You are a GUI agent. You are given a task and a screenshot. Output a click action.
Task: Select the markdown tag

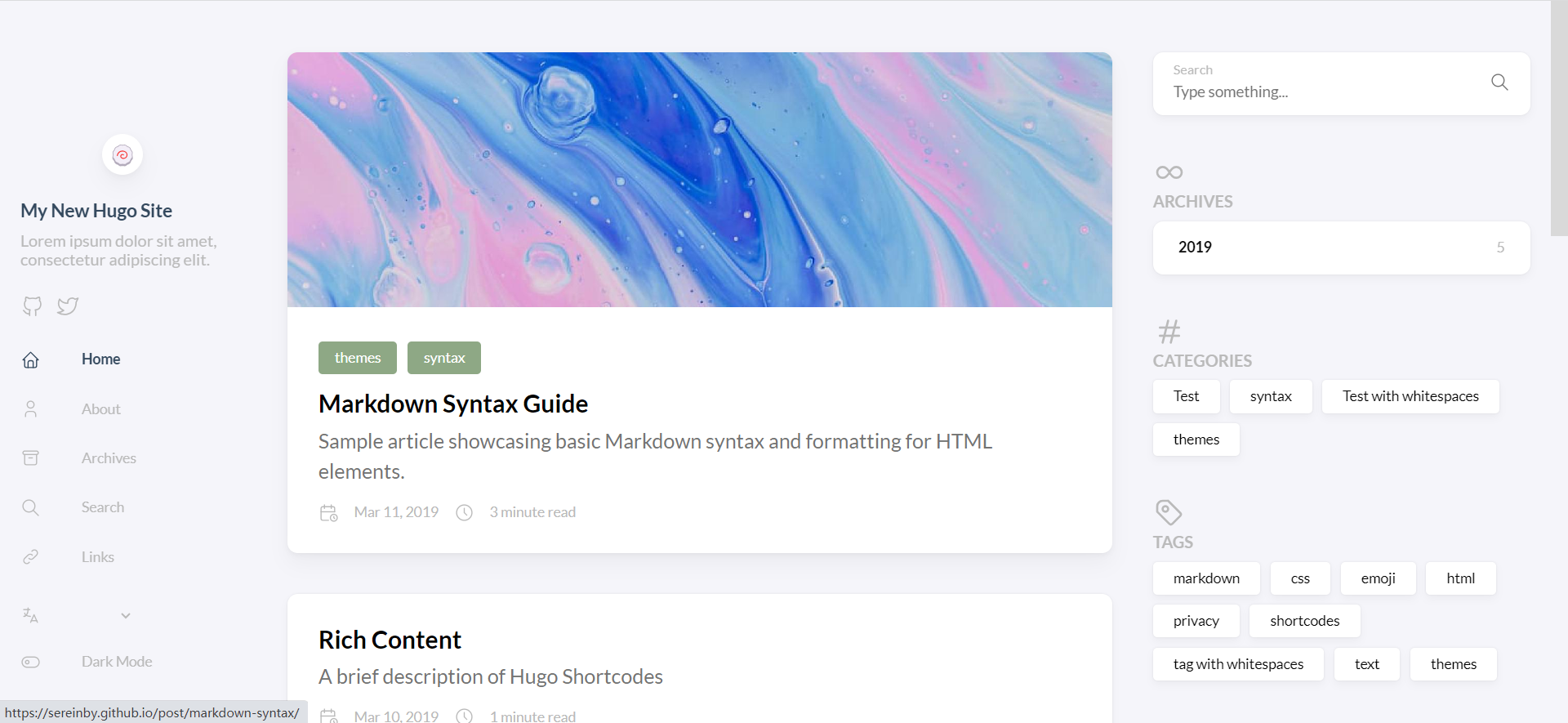[x=1206, y=578]
